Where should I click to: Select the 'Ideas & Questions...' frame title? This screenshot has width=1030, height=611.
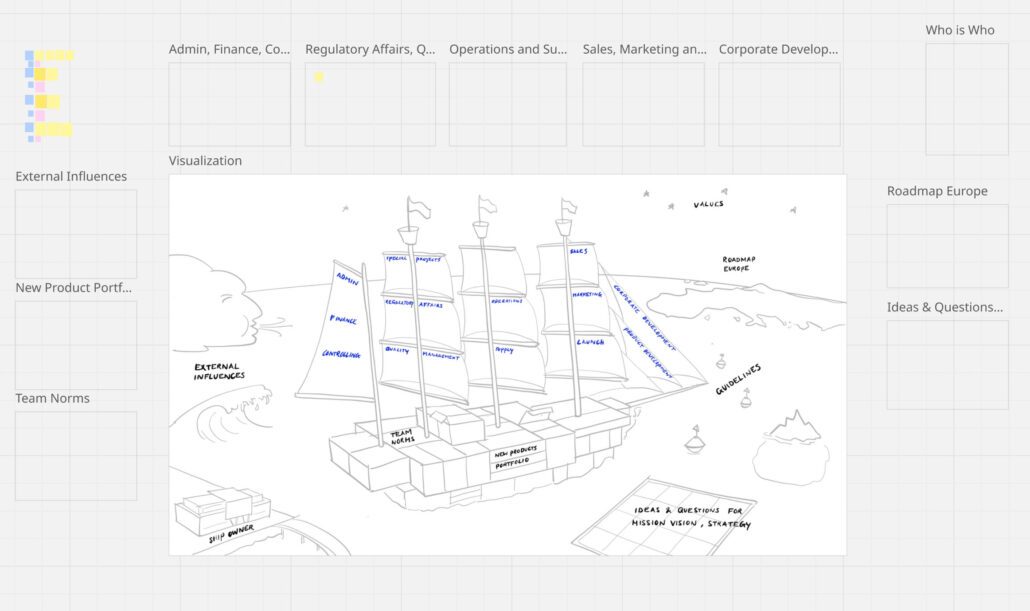944,307
